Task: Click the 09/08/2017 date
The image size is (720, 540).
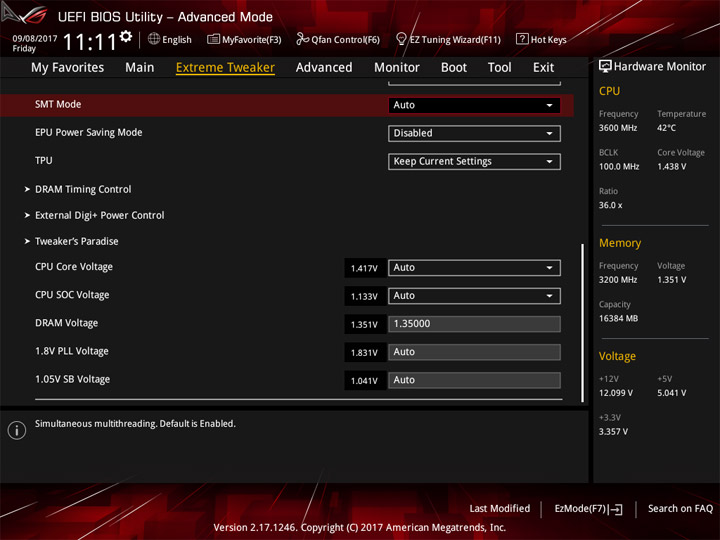Action: [35, 39]
